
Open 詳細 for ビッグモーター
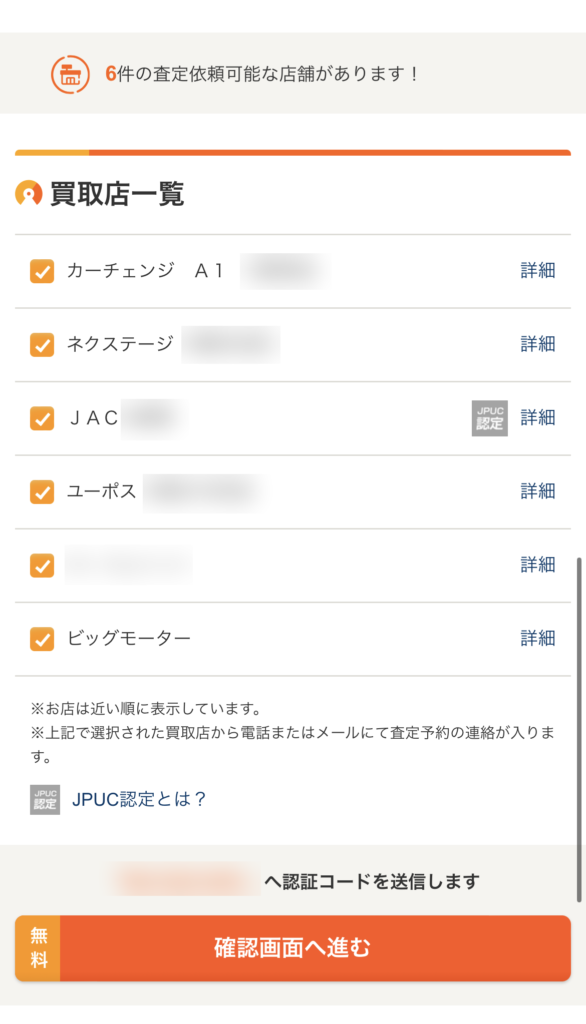(x=538, y=638)
